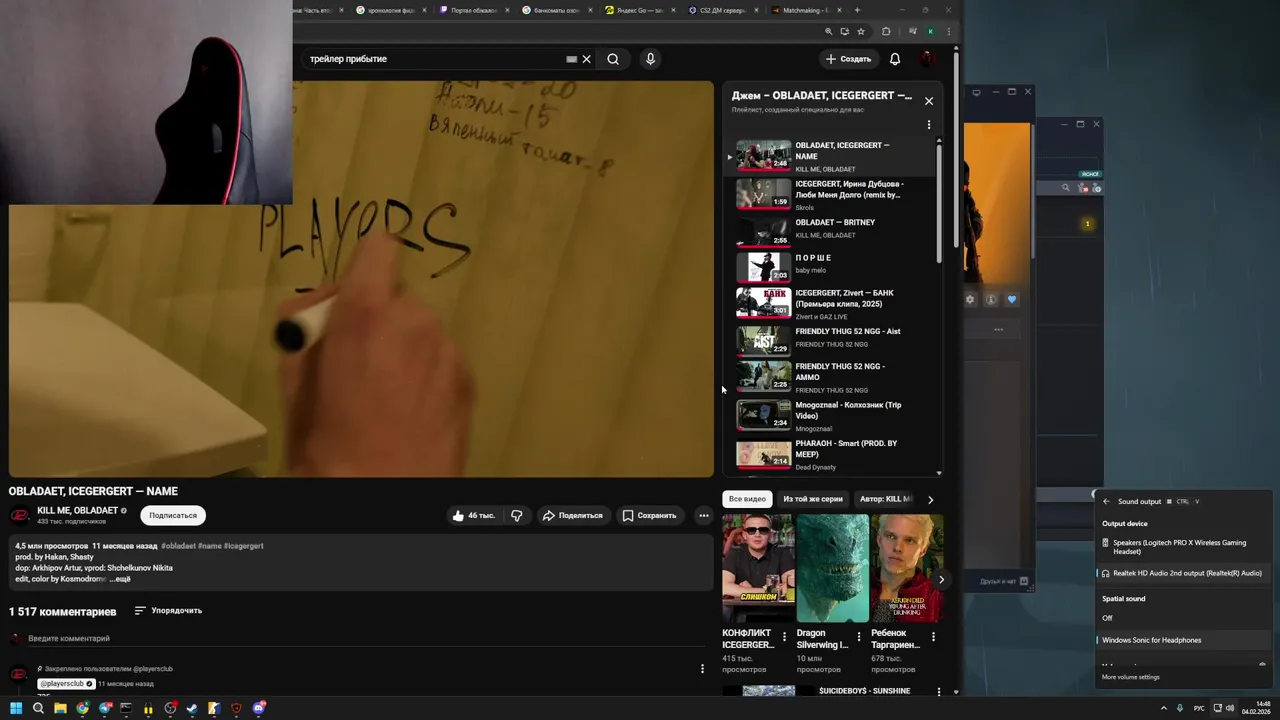Click the #icegergert hashtag link
The image size is (1280, 720).
(x=243, y=546)
